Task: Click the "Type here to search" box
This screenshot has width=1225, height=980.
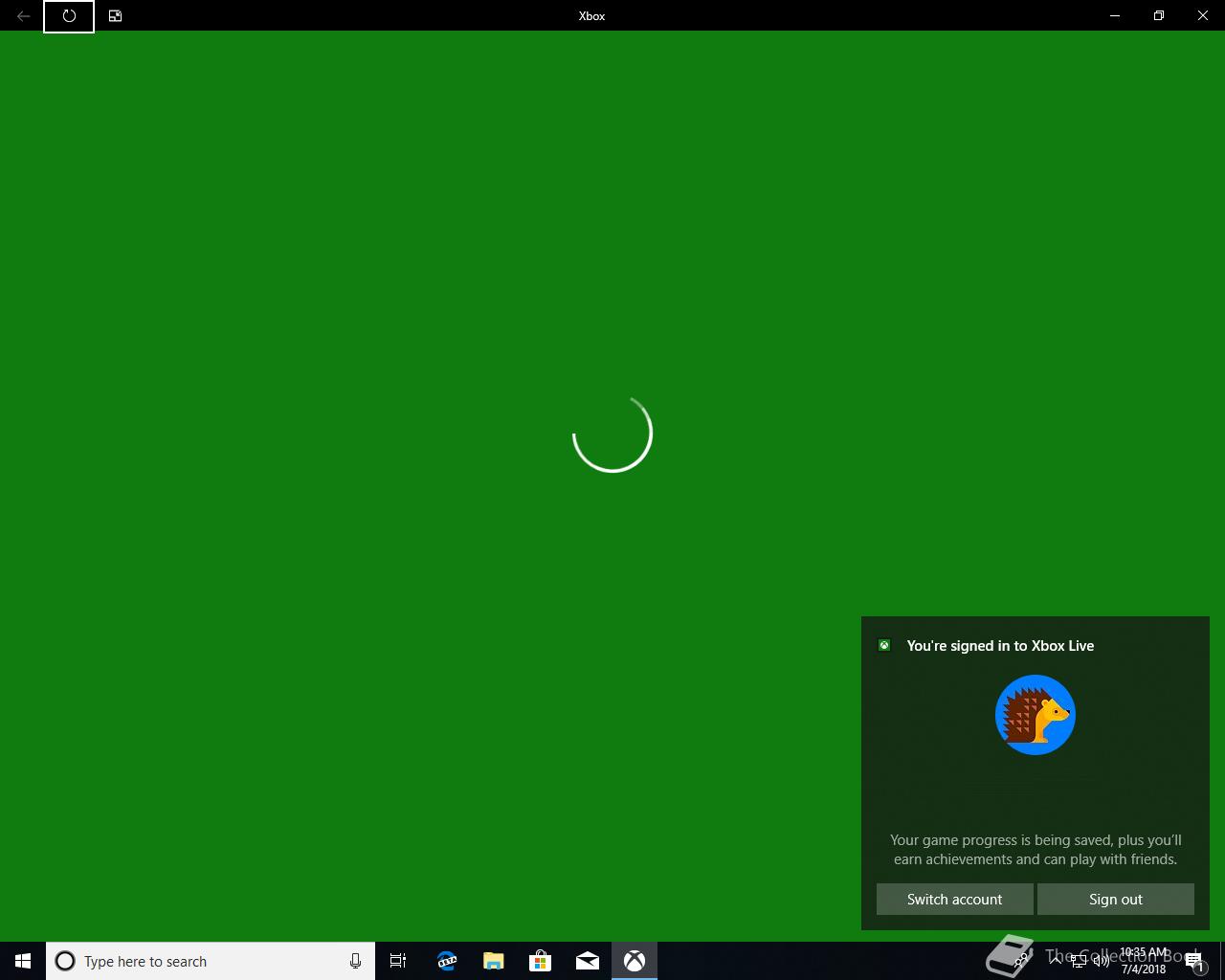Action: (211, 961)
